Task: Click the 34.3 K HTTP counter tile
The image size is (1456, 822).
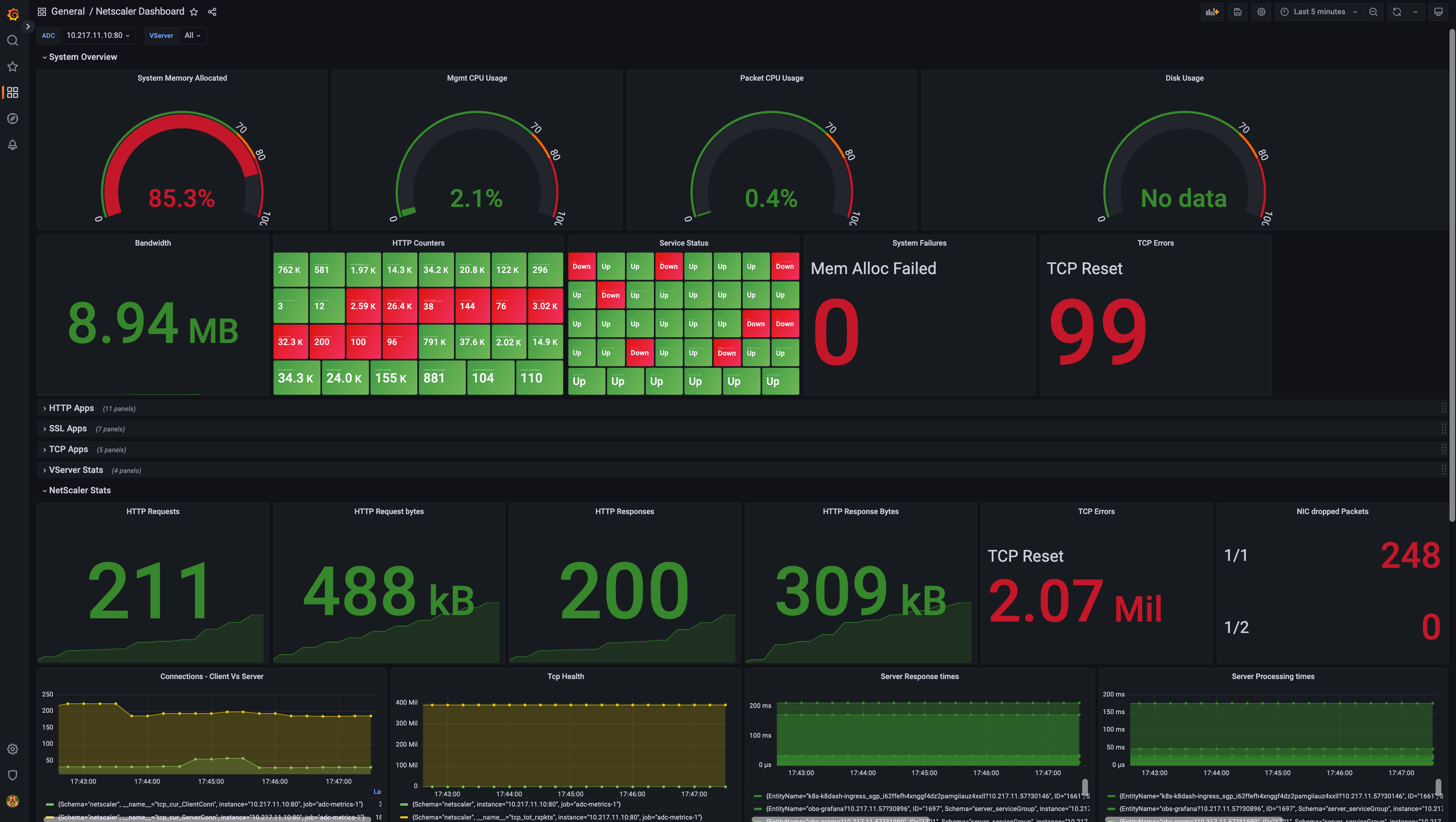Action: point(296,378)
